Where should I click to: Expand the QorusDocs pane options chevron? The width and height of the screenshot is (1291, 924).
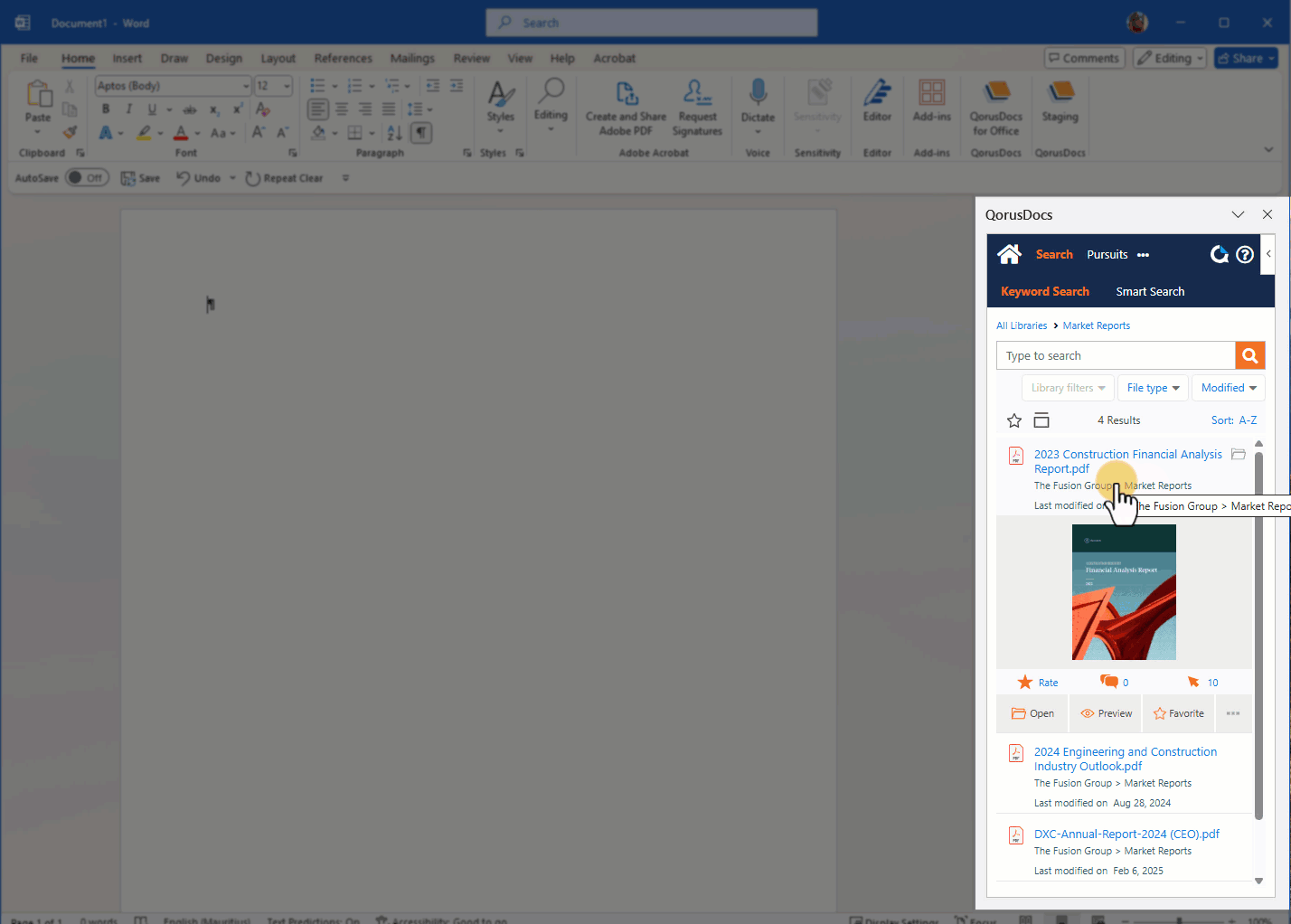click(1238, 214)
